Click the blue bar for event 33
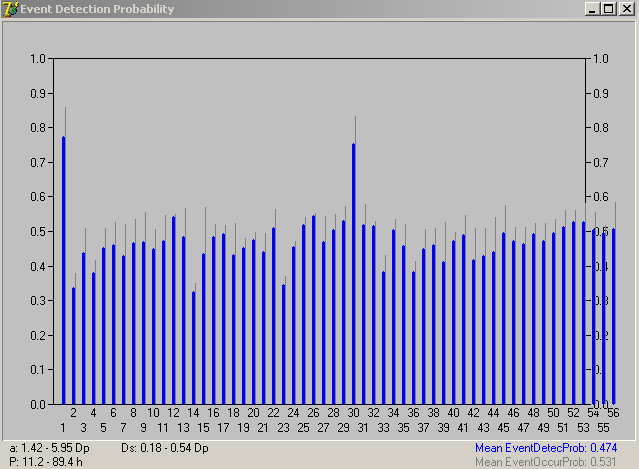 tap(383, 338)
